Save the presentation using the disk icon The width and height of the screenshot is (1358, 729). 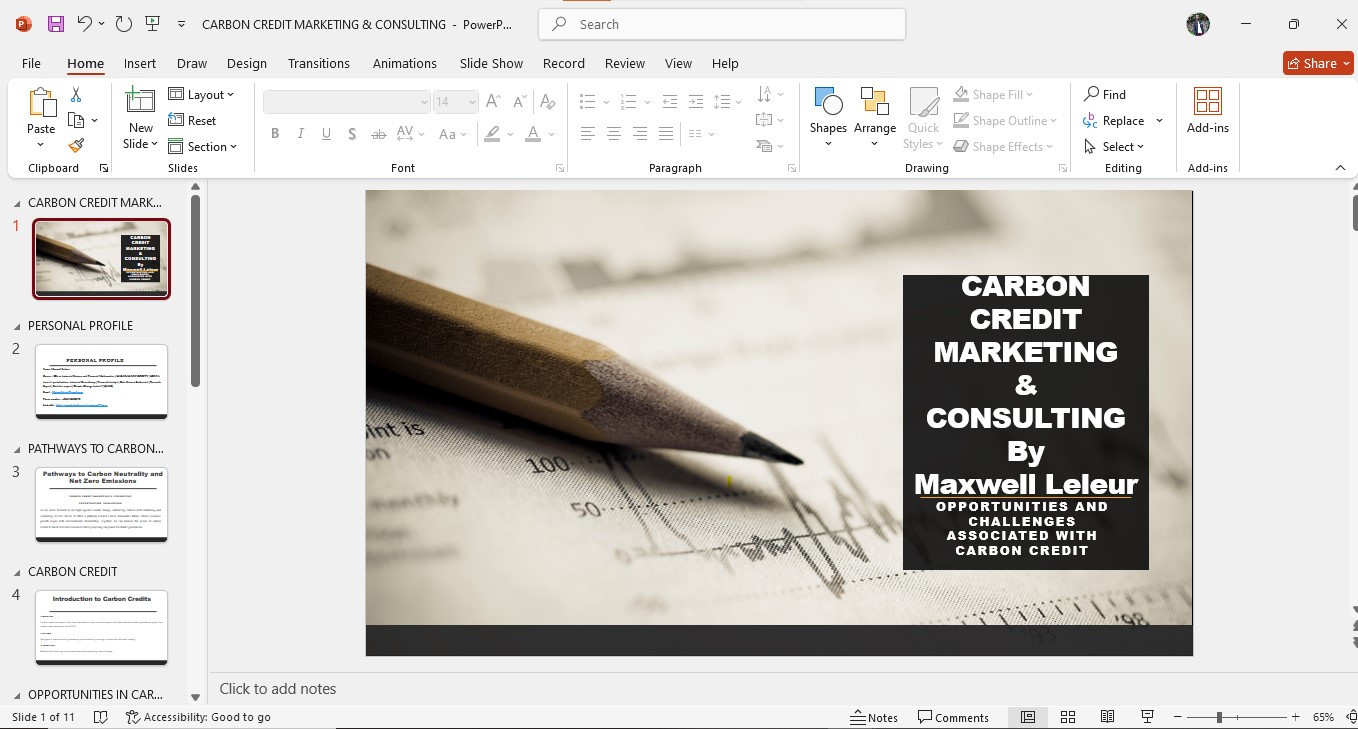56,24
